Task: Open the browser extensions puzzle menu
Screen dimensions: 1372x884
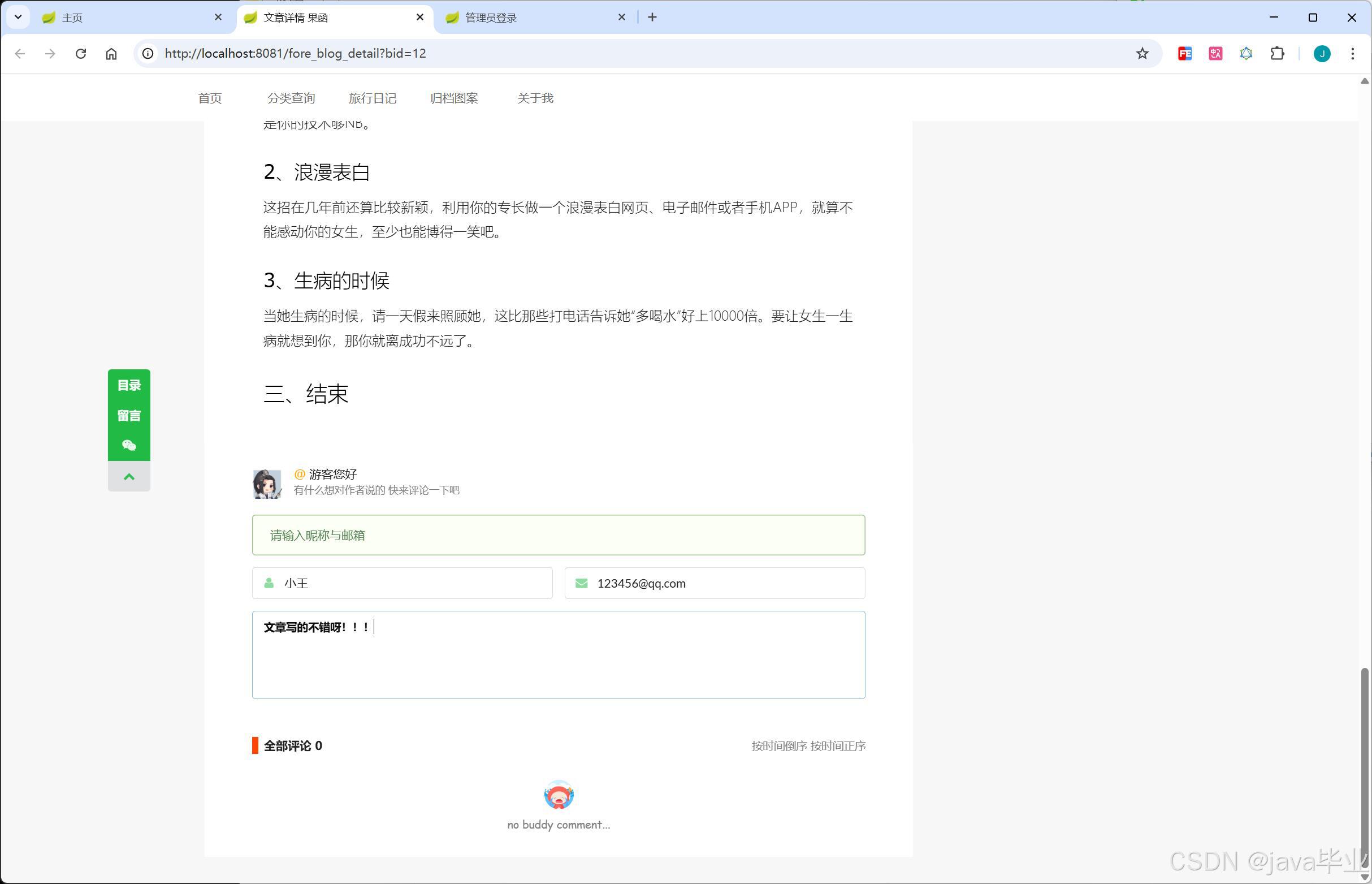Action: 1278,53
